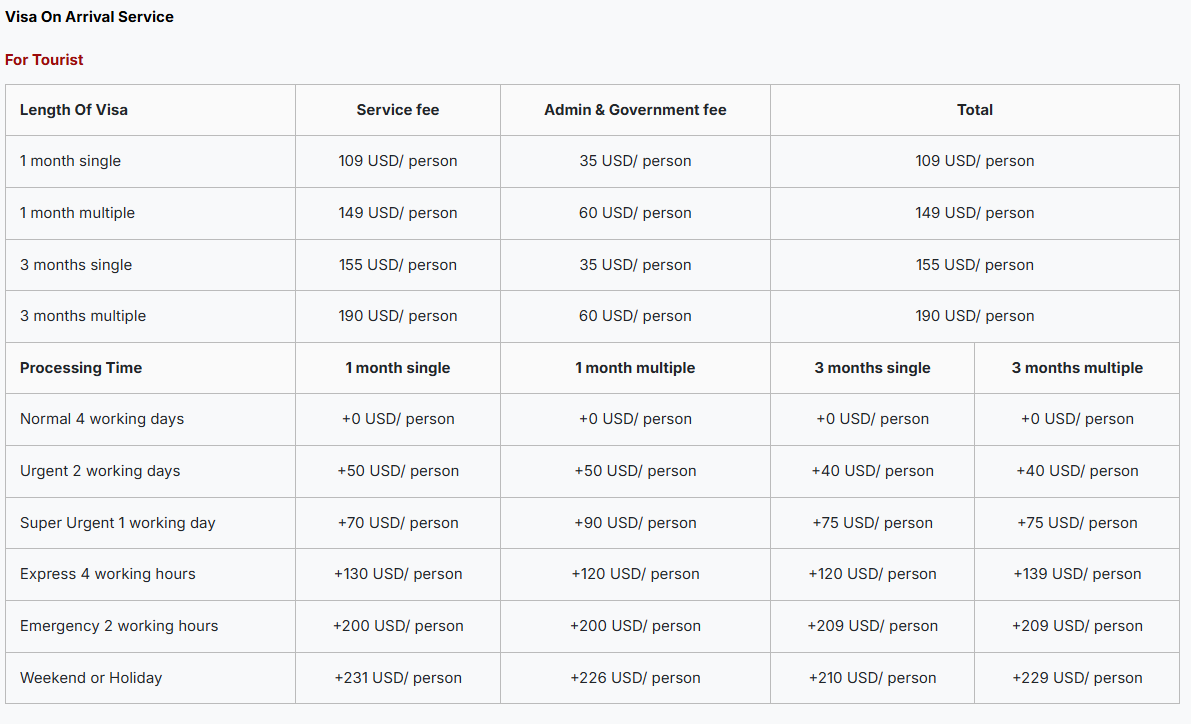Select the "Emergency 2 working hours" label
The width and height of the screenshot is (1191, 724).
[x=119, y=626]
